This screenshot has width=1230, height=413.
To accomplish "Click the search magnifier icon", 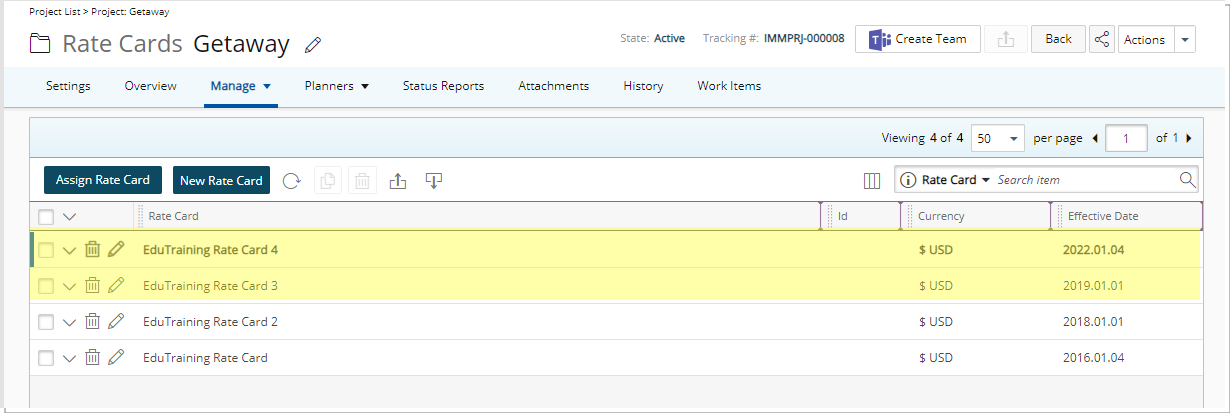I will (1187, 180).
